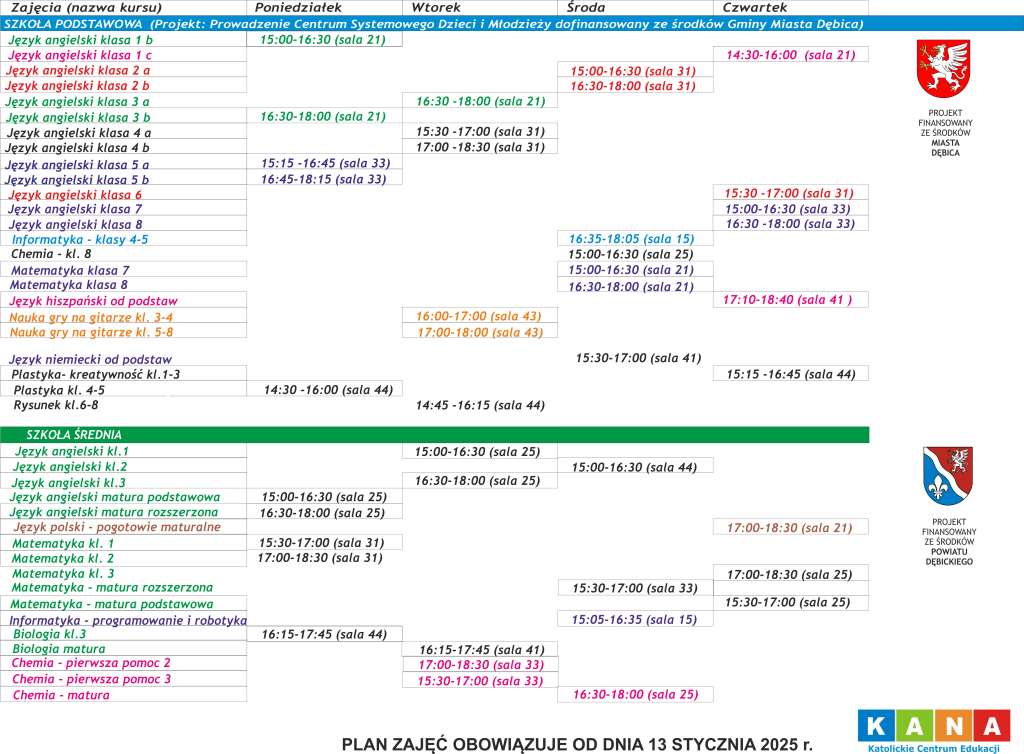Select the 'Rysunek kl.6-8' row

[56, 405]
